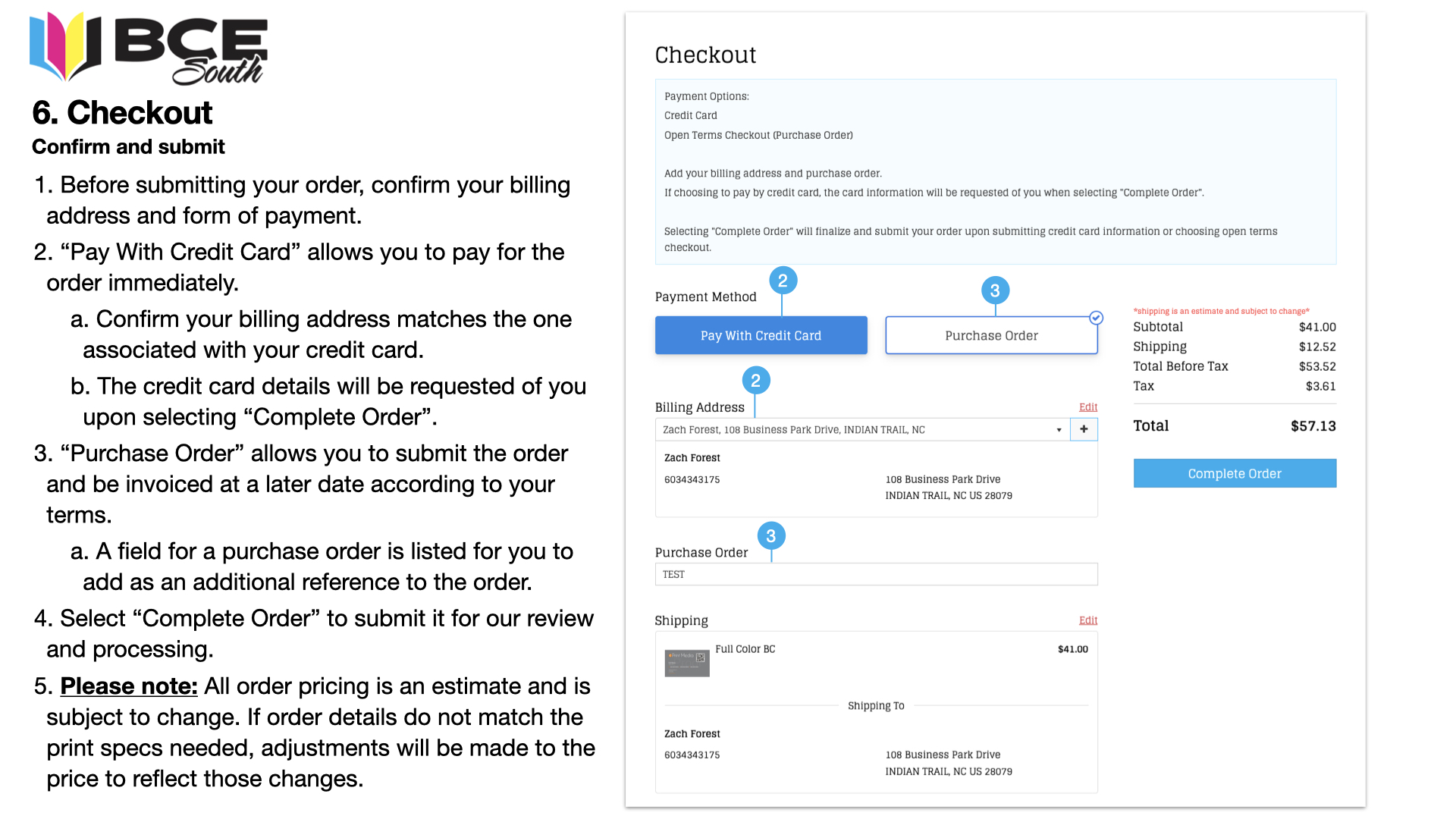Click the Checkout page heading

point(705,55)
